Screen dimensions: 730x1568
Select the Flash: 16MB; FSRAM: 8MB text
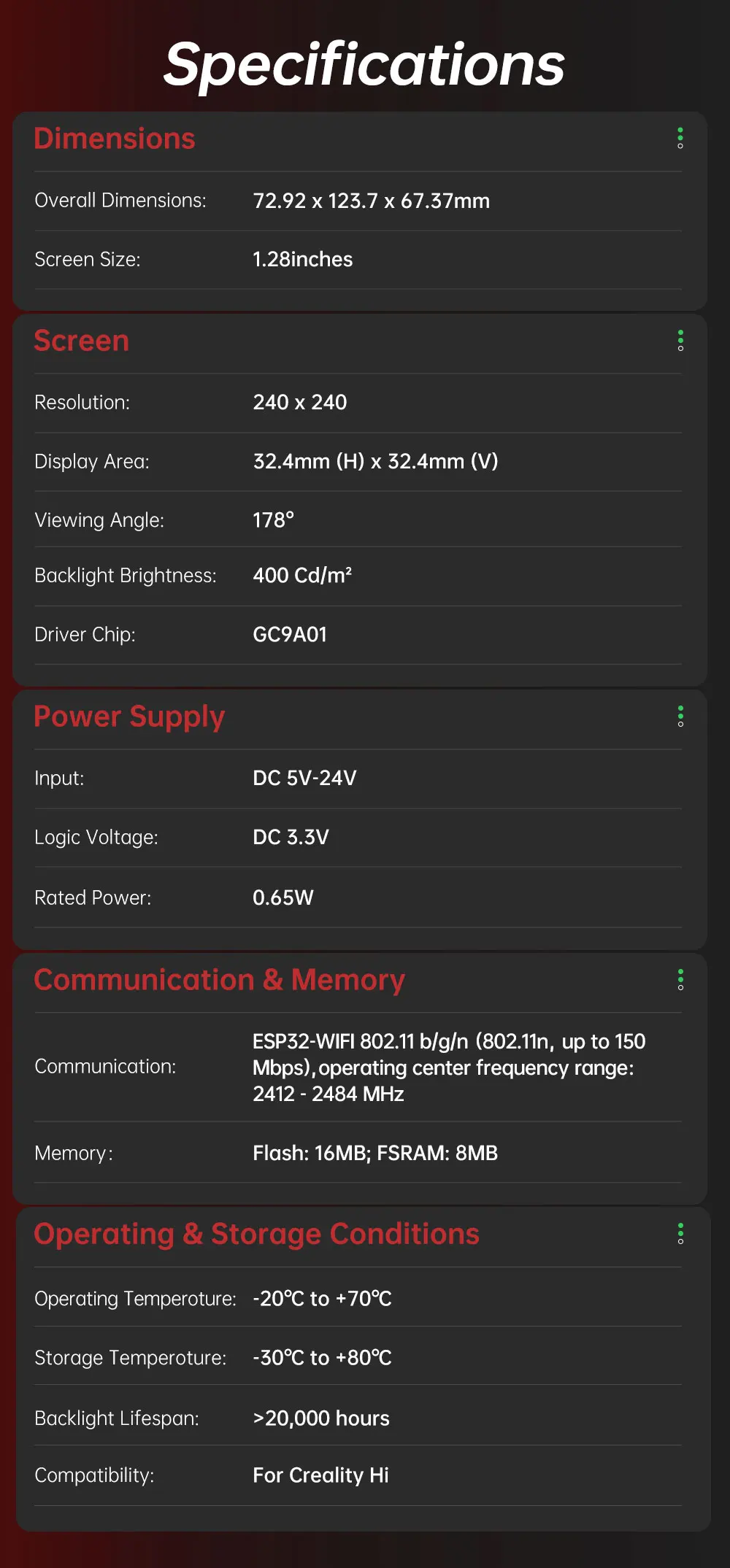(x=374, y=1153)
